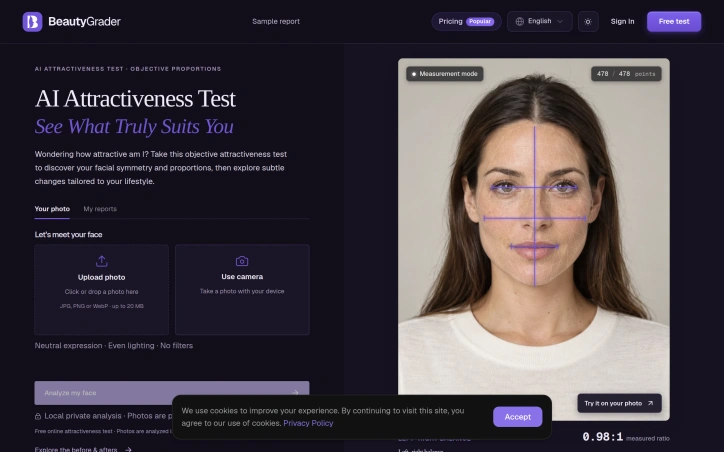Open the Pricing page
Image resolution: width=724 pixels, height=452 pixels.
point(466,22)
